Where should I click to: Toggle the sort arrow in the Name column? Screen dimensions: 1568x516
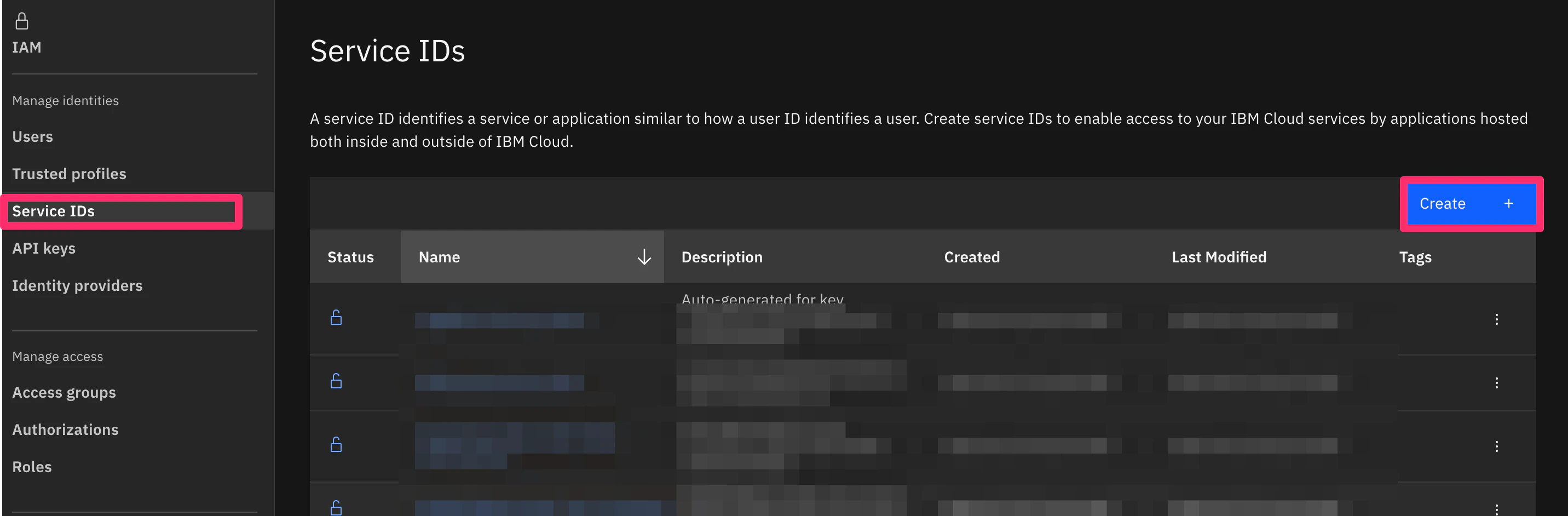[644, 257]
